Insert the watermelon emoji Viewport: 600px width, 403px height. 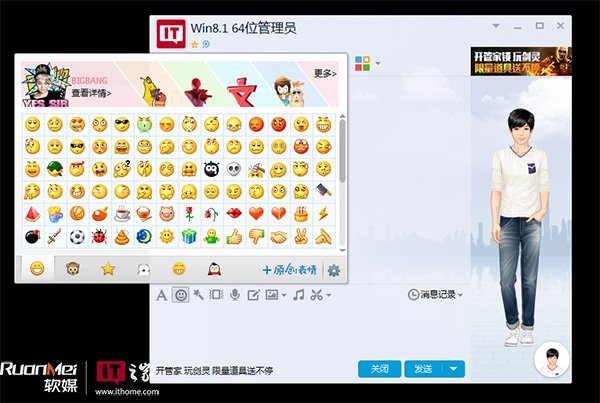[33, 214]
